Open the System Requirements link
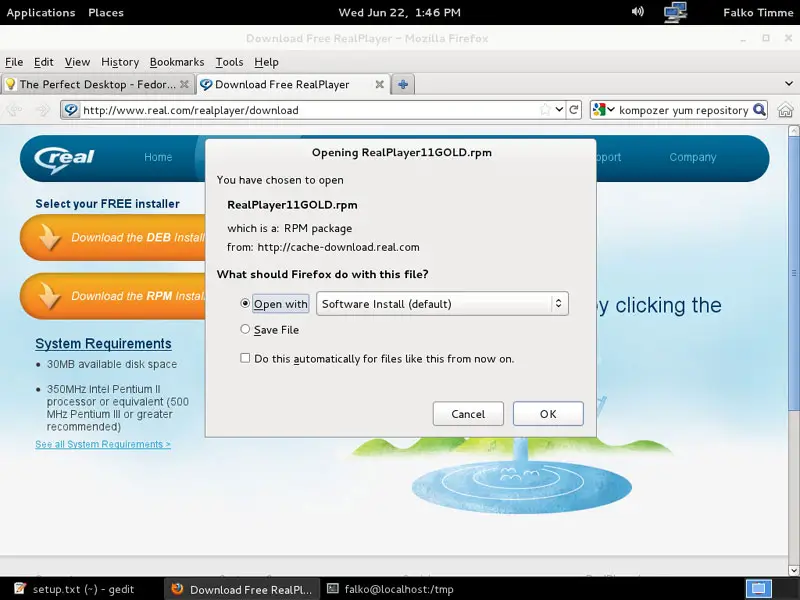The width and height of the screenshot is (800, 600). [x=103, y=343]
